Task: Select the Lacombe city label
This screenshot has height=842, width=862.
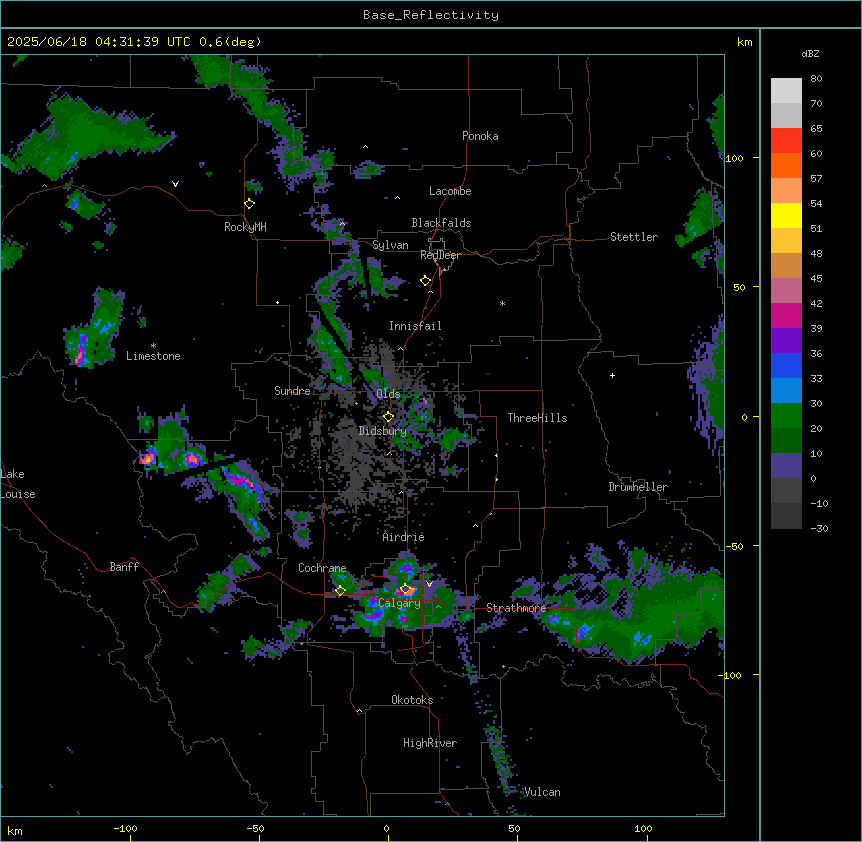Action: (x=450, y=191)
